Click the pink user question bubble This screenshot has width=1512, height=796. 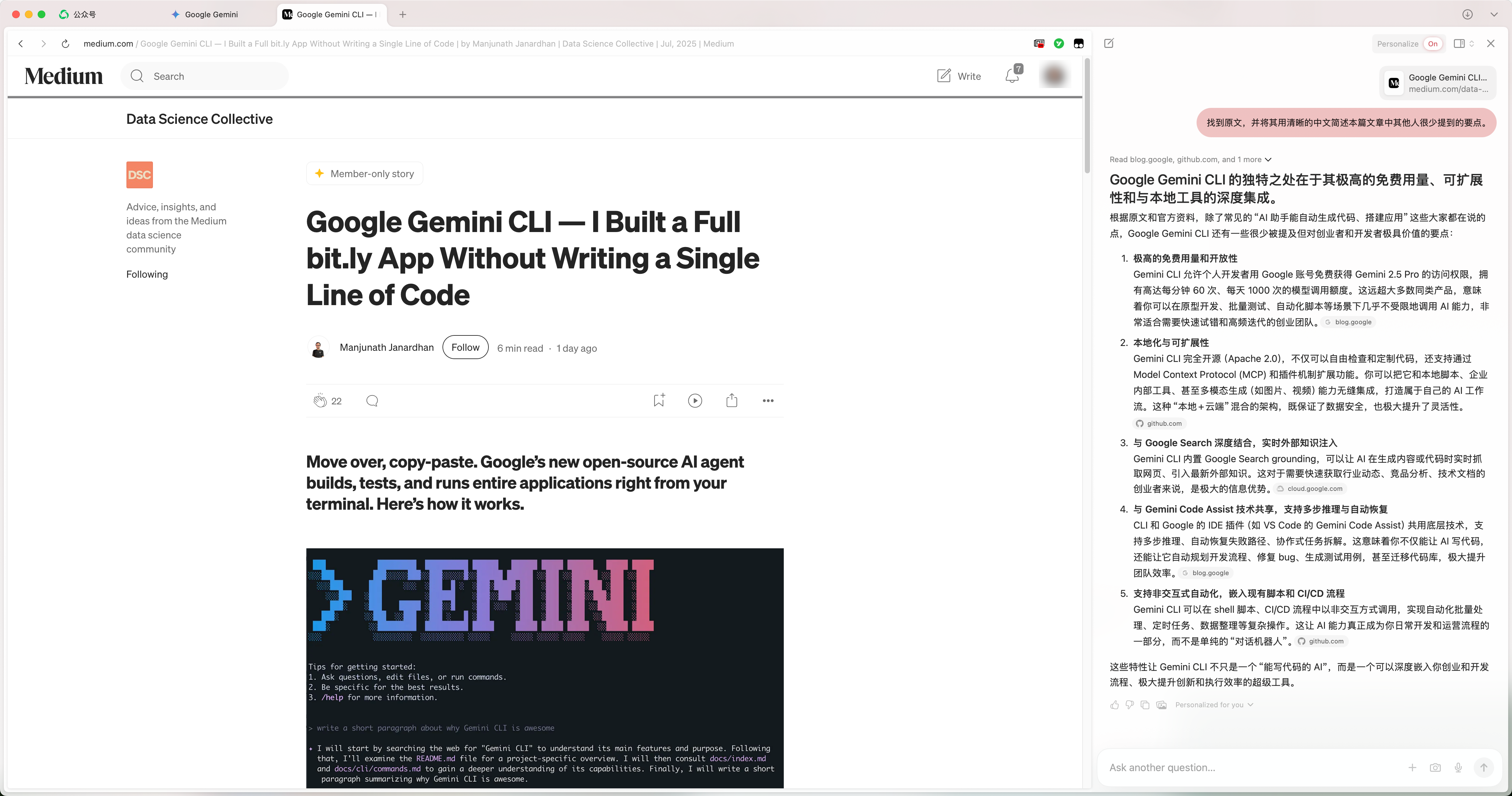pyautogui.click(x=1347, y=123)
